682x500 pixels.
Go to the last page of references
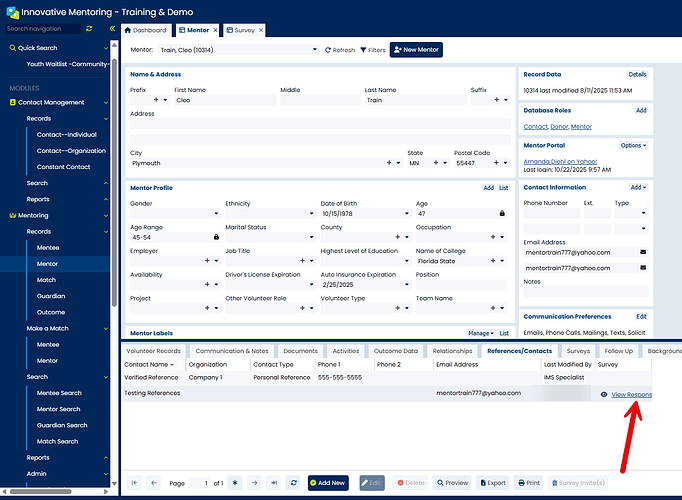coord(273,483)
